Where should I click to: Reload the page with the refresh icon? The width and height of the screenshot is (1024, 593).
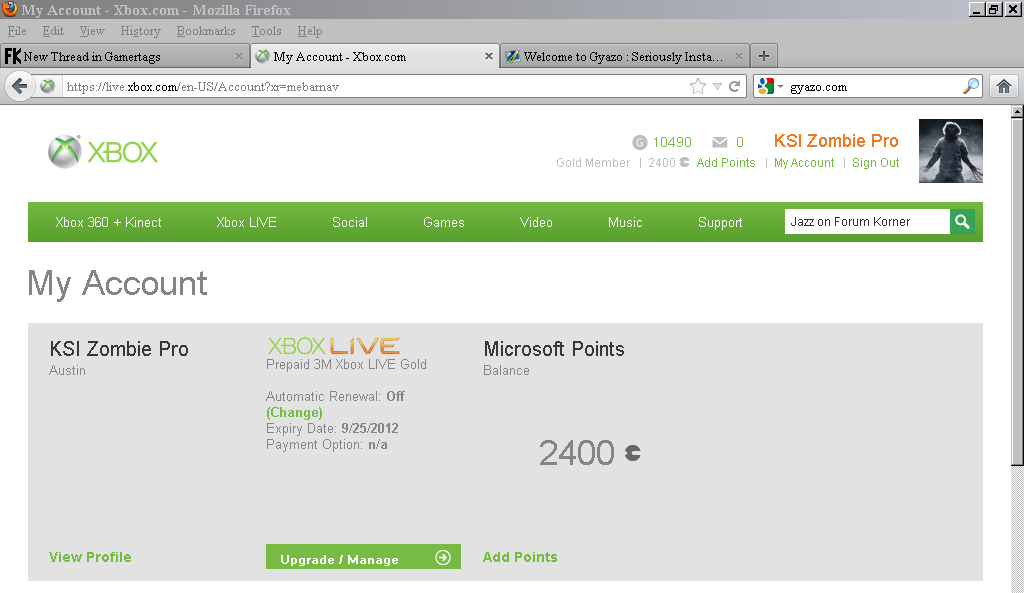734,86
